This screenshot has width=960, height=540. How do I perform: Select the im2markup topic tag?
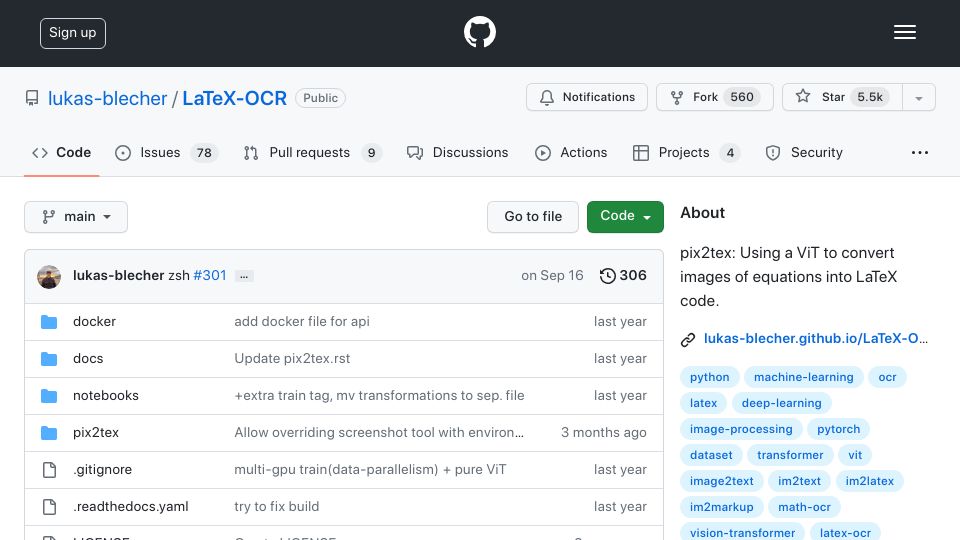coord(721,507)
